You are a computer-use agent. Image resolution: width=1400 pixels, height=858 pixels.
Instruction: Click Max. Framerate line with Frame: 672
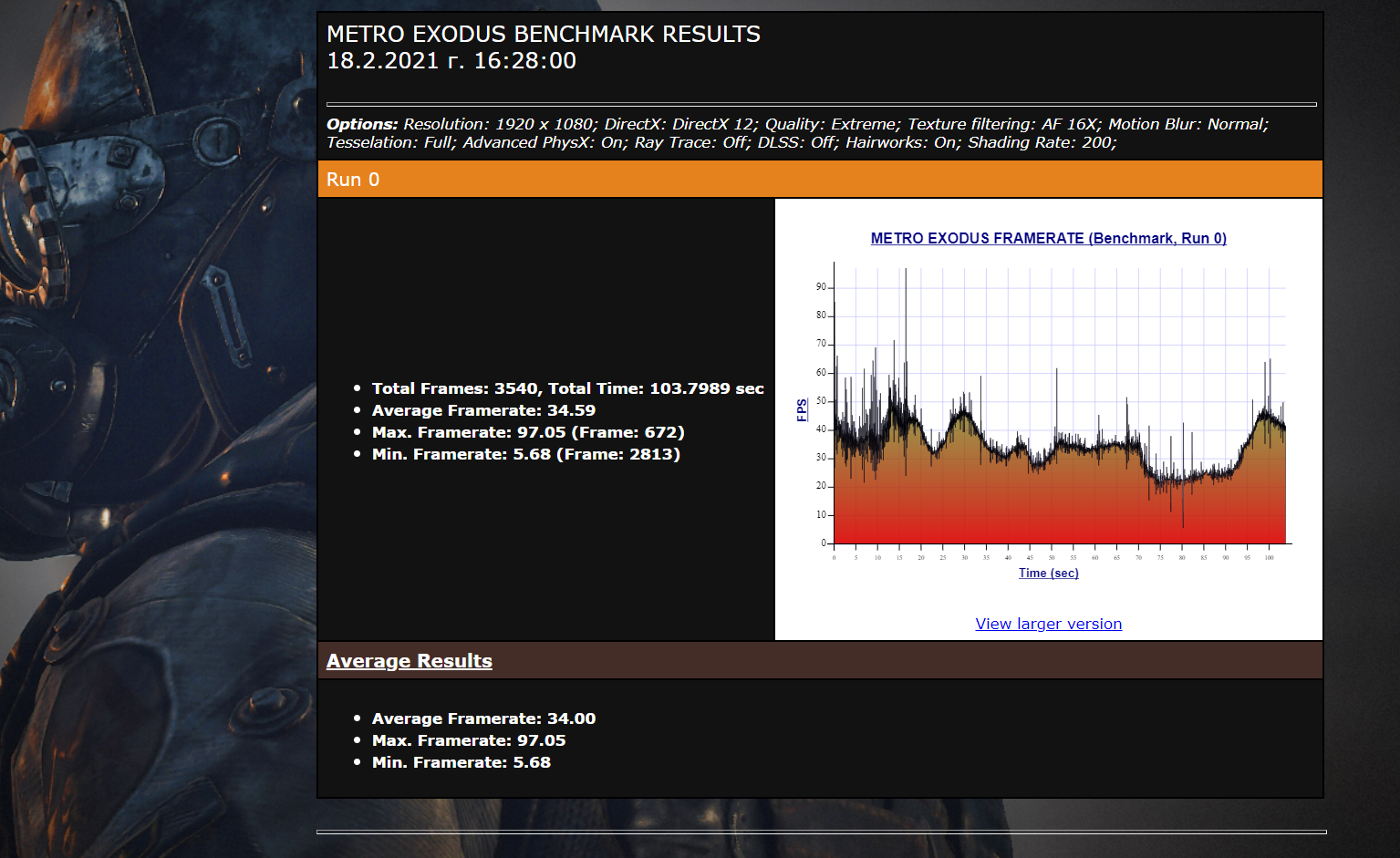point(528,432)
